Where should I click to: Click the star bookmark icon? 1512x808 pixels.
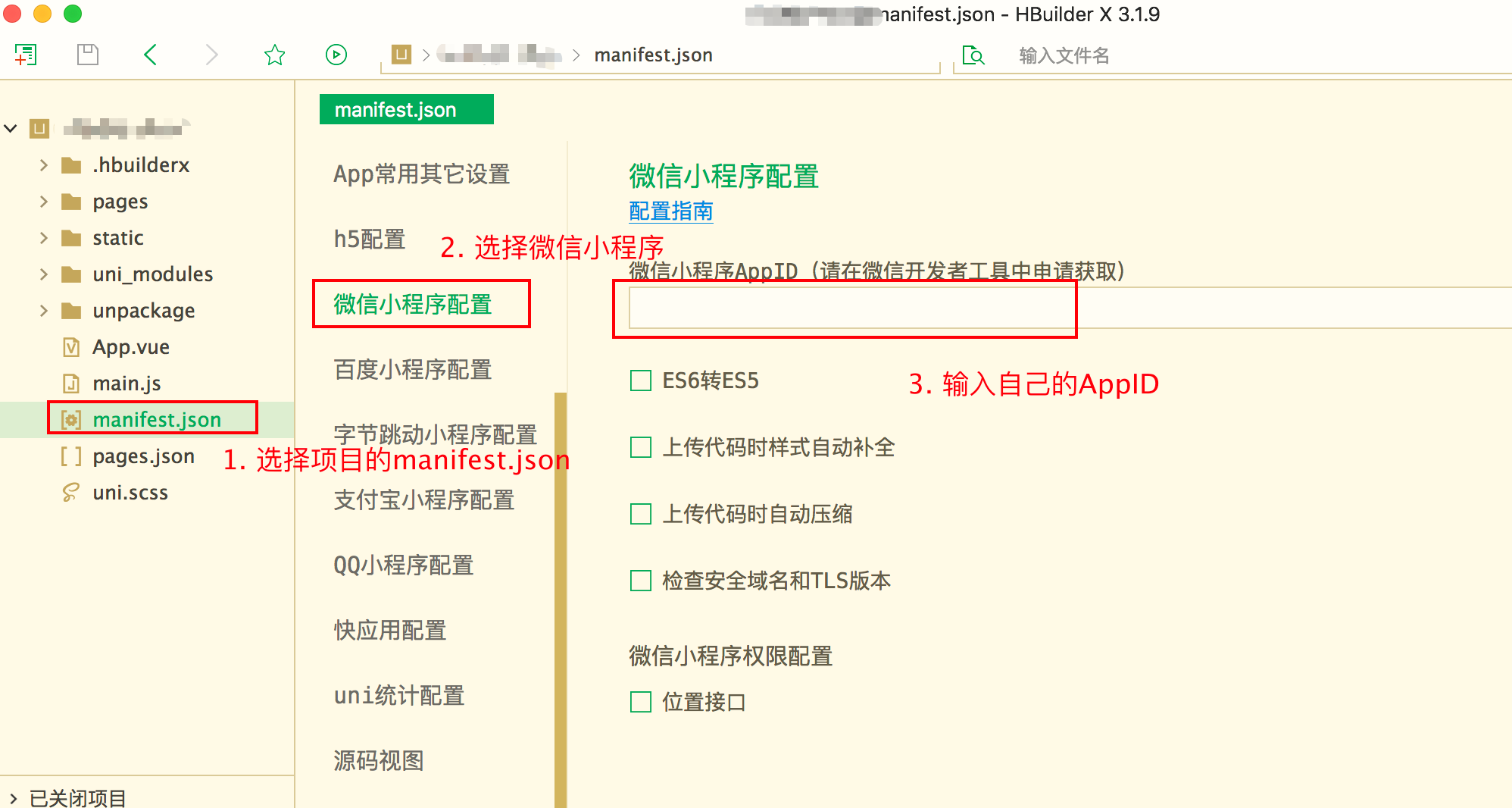[274, 55]
